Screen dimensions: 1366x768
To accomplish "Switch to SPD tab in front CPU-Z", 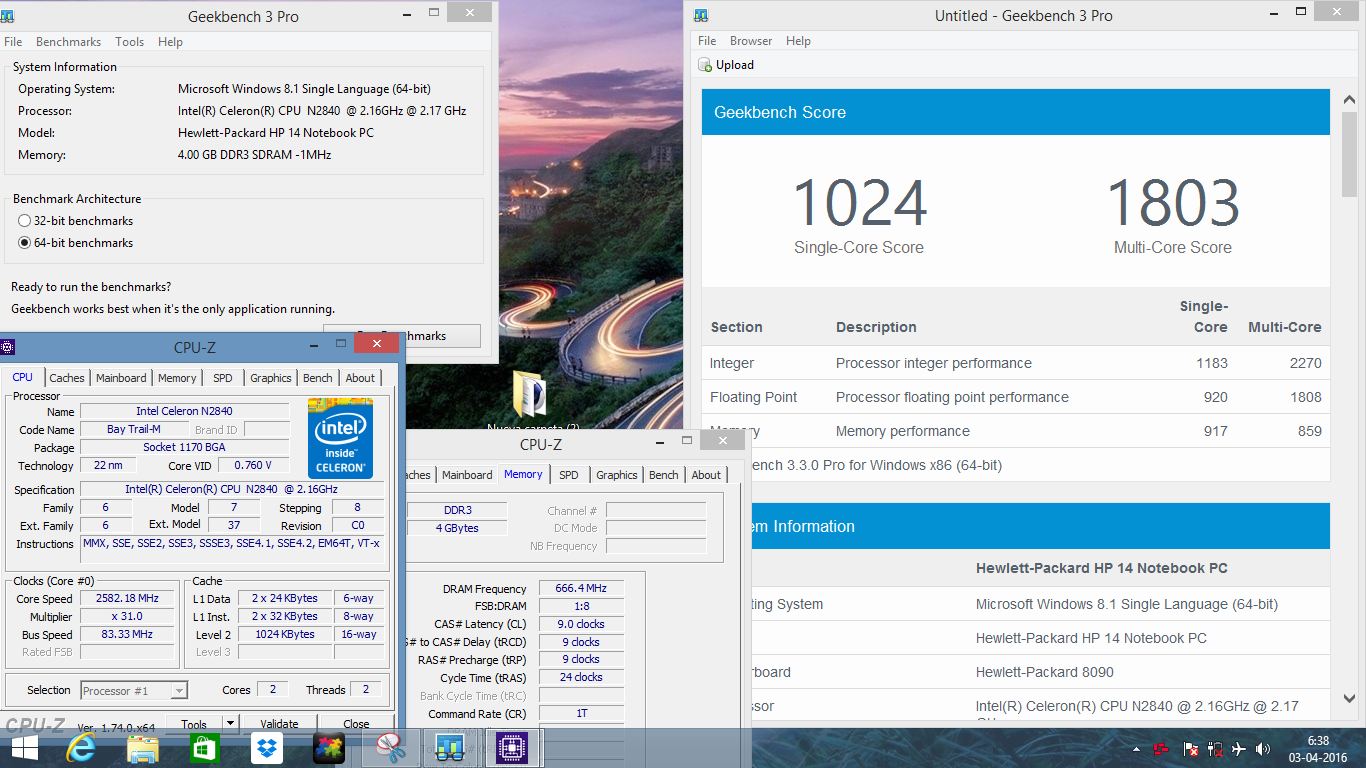I will [x=222, y=378].
